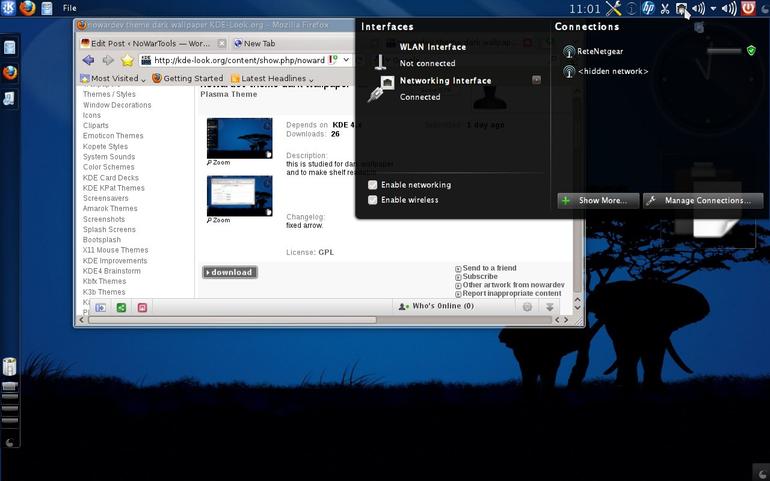Toggle Enable wireless checkbox
The image size is (770, 481).
(373, 200)
